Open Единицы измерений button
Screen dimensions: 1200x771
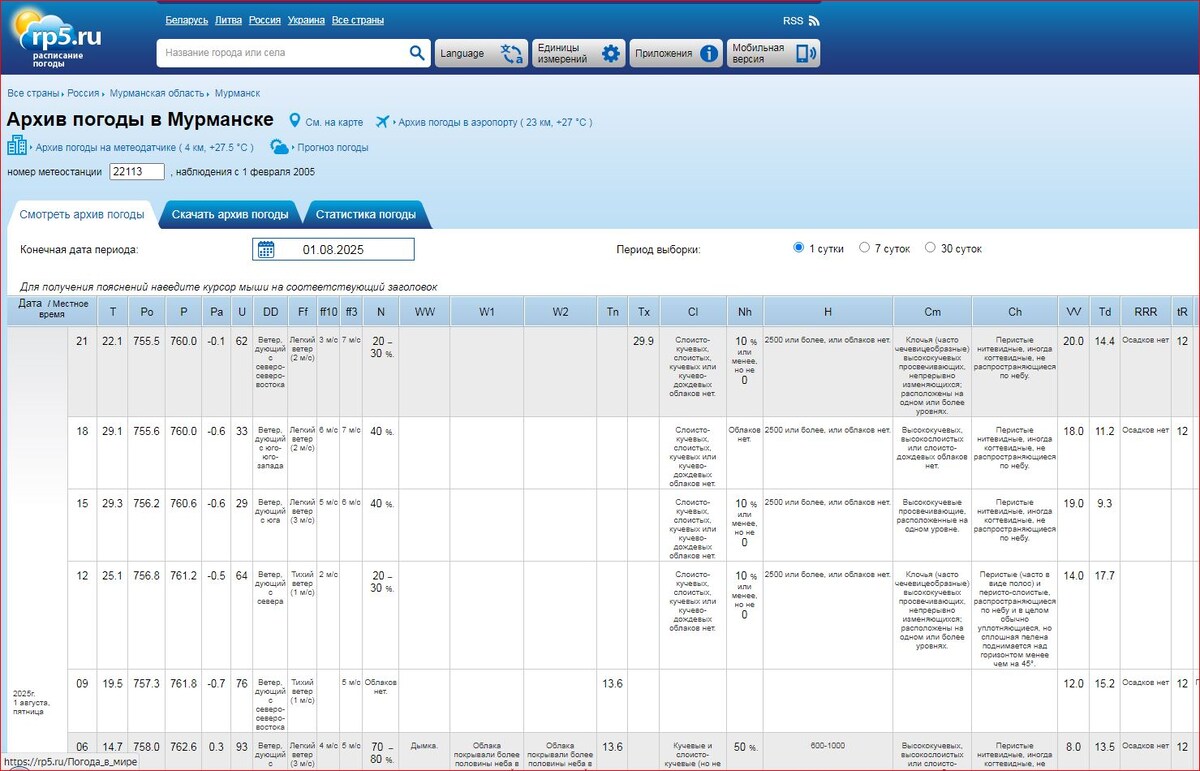tap(579, 54)
